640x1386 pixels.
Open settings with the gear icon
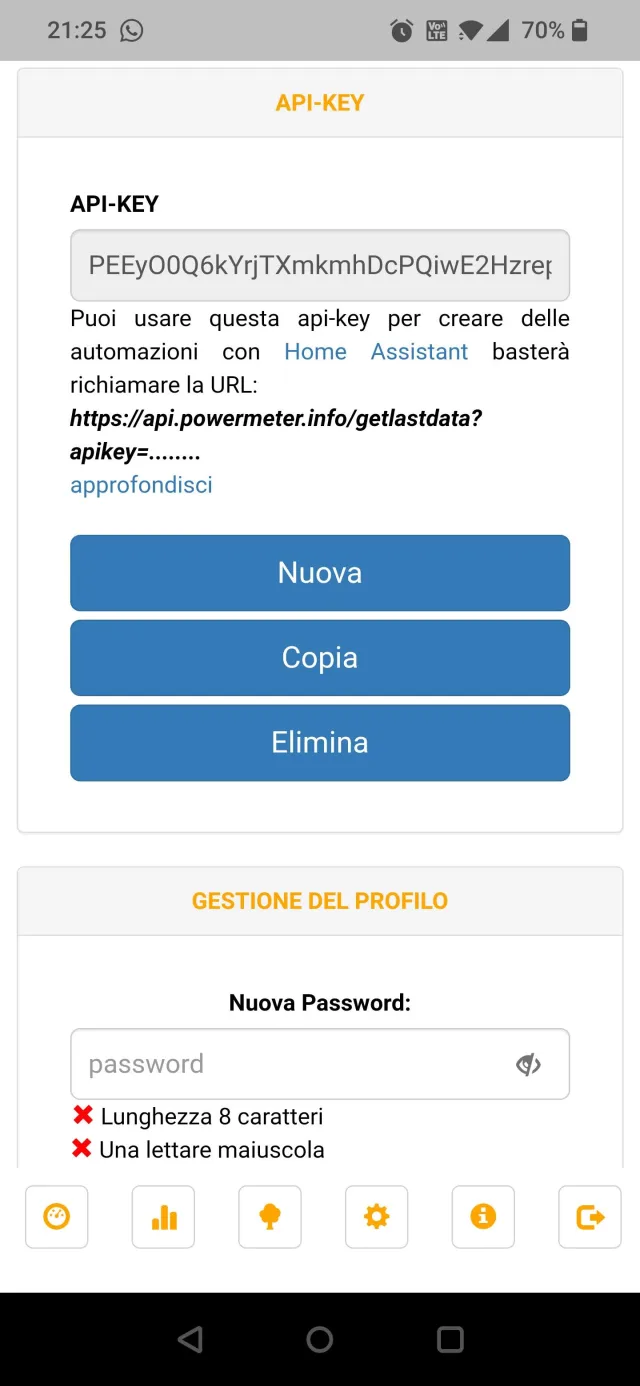click(x=376, y=1217)
